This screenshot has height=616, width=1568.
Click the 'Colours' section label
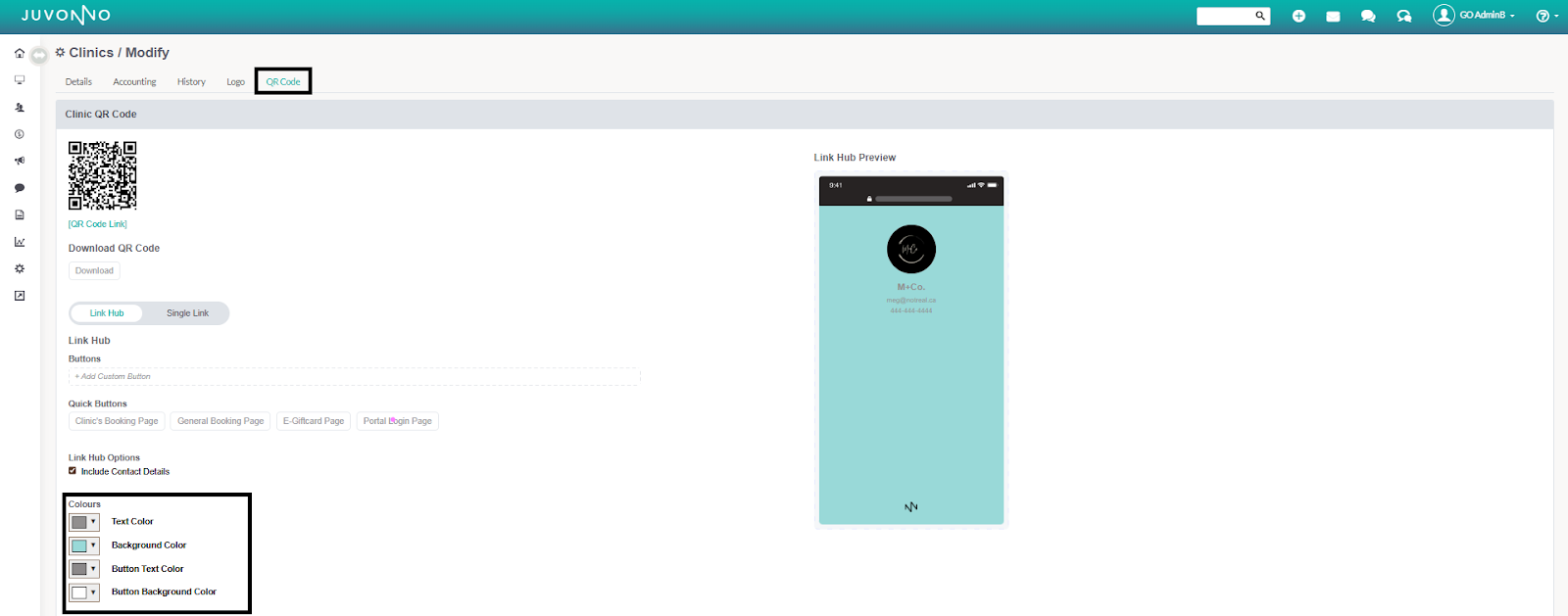84,504
